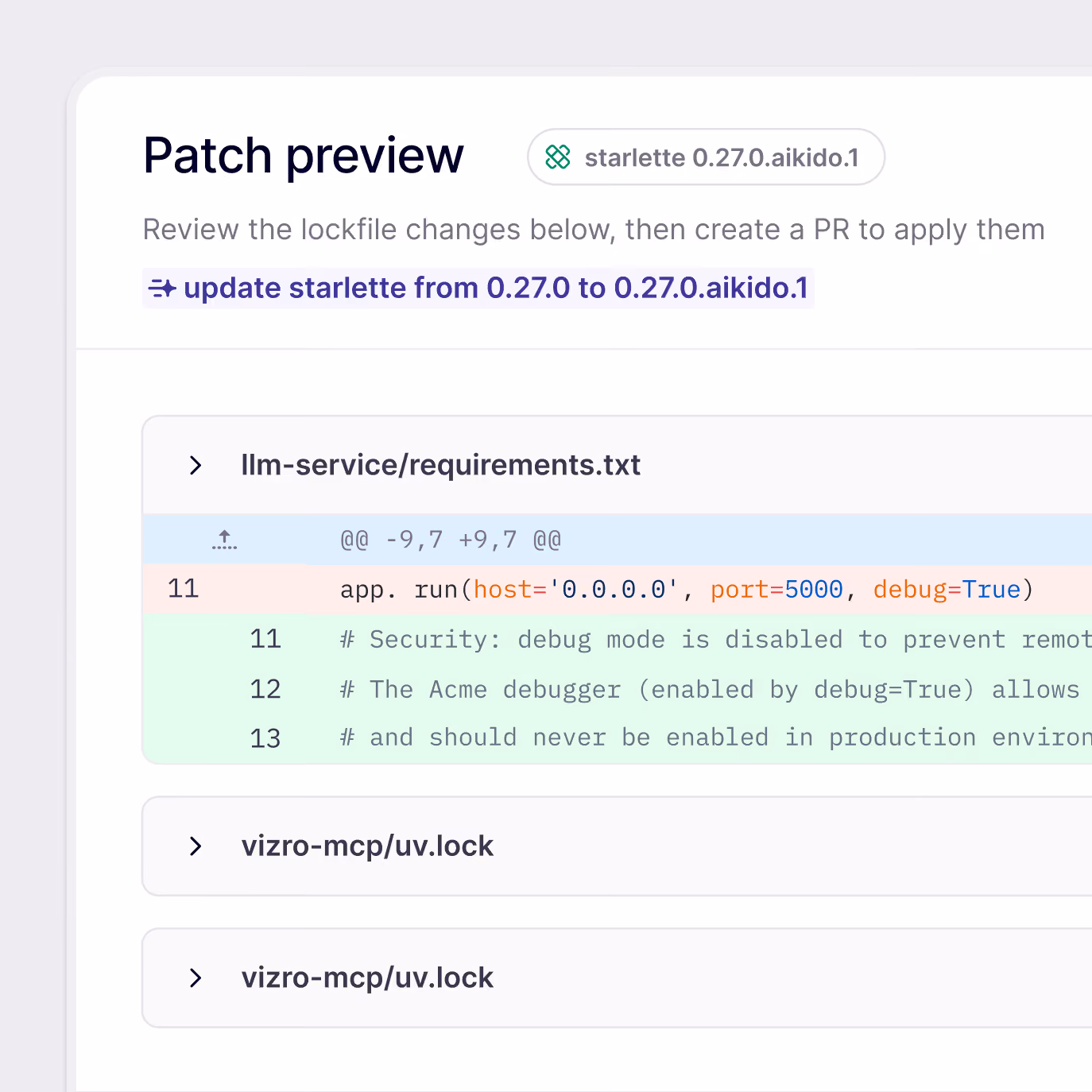The width and height of the screenshot is (1092, 1092).
Task: Click the sparkle icon before 'update starlette'
Action: point(163,288)
